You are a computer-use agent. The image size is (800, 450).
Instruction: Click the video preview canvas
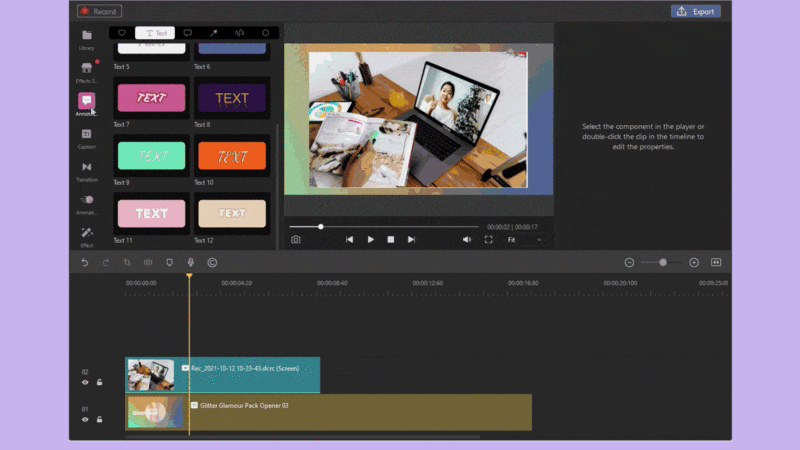(x=418, y=119)
